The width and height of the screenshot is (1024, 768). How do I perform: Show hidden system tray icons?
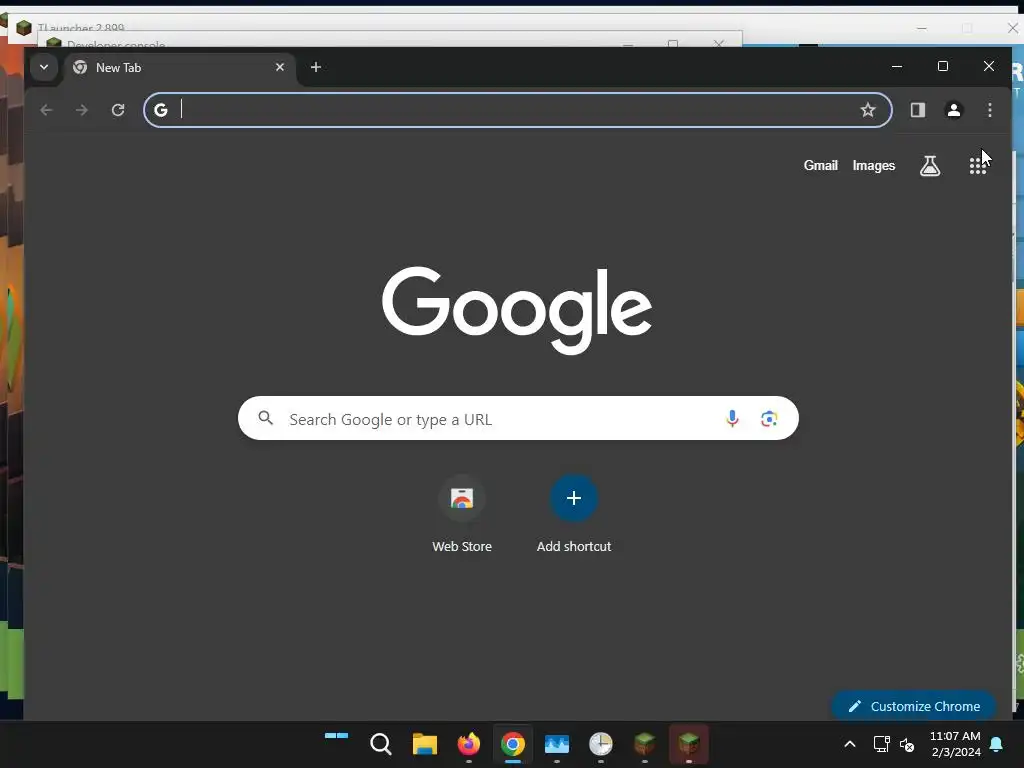[850, 744]
